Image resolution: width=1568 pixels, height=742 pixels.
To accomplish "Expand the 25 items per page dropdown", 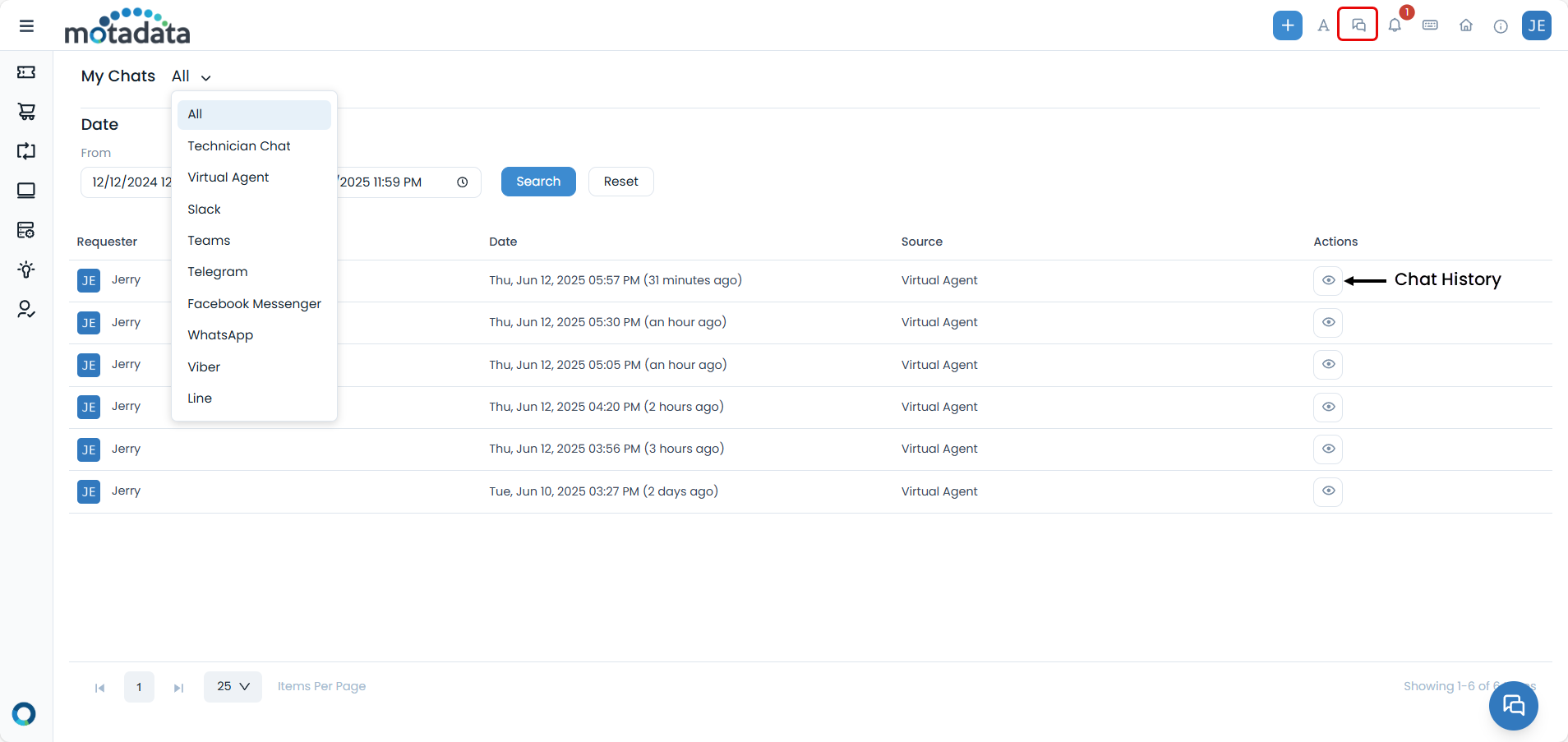I will (233, 686).
